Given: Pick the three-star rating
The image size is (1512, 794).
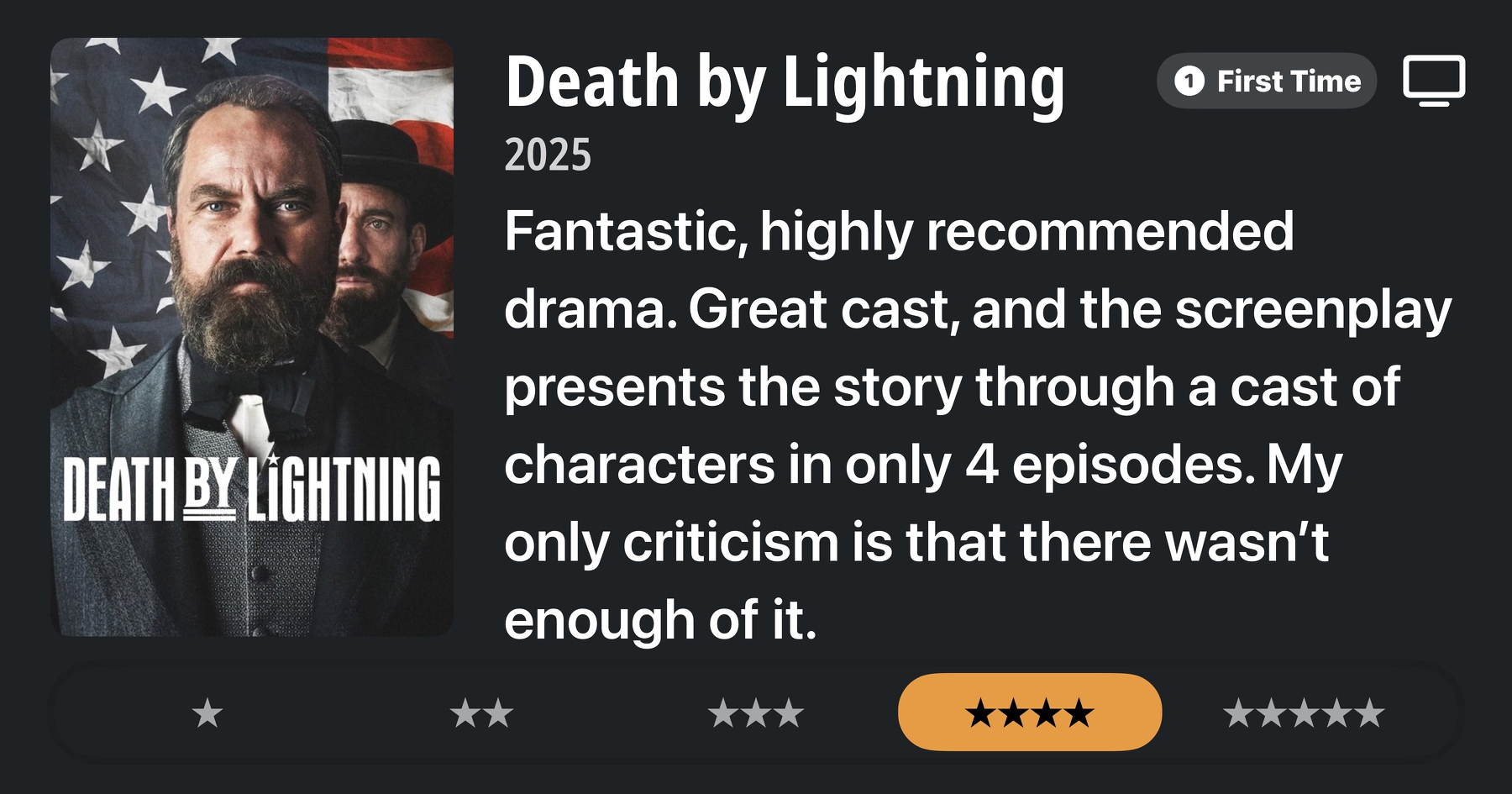Looking at the screenshot, I should (755, 714).
